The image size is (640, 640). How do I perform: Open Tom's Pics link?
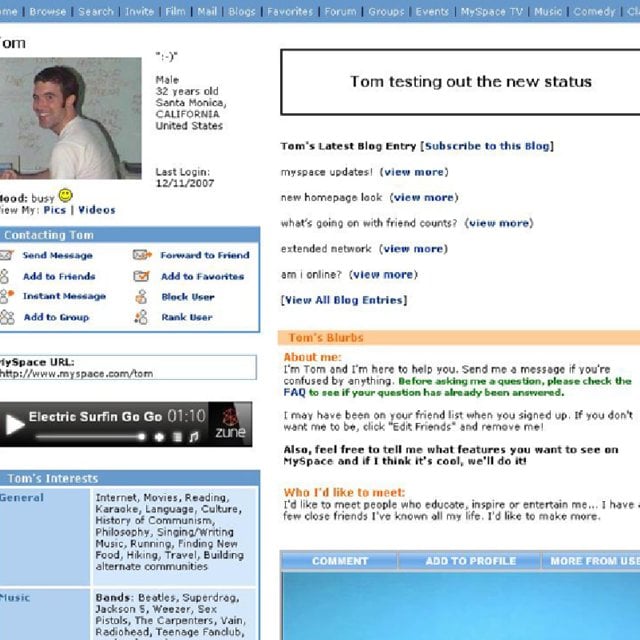[x=55, y=210]
